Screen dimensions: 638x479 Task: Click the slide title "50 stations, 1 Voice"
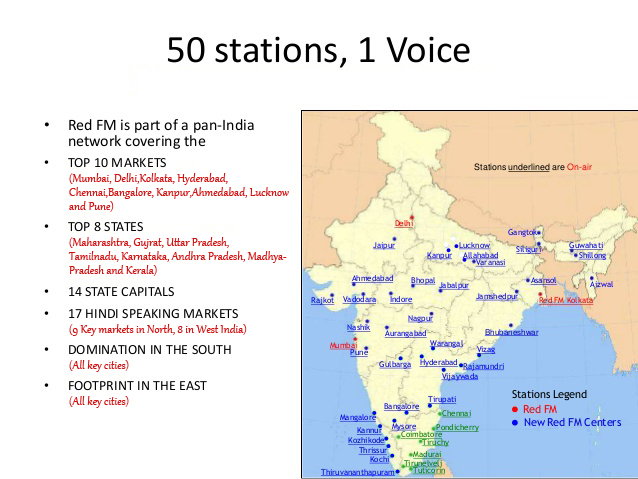318,50
